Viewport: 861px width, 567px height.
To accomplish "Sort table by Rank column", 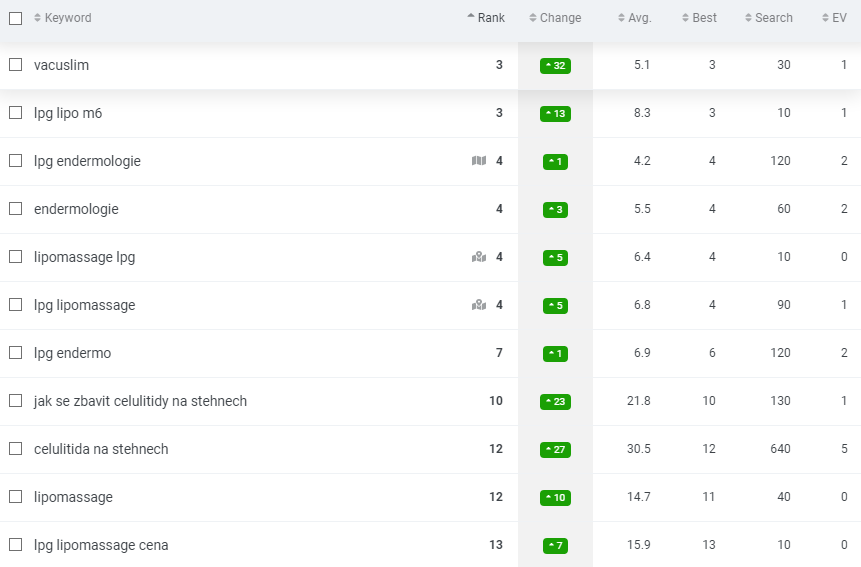I will tap(486, 18).
